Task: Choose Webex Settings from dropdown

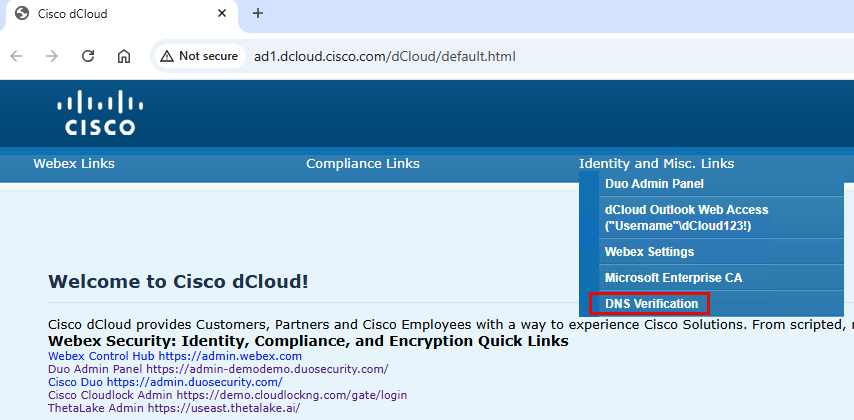Action: pyautogui.click(x=649, y=252)
